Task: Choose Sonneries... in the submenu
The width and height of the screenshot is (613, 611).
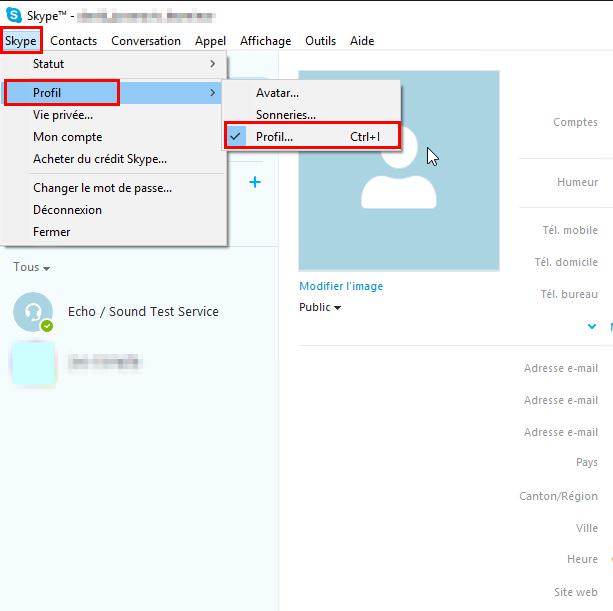Action: pos(285,115)
